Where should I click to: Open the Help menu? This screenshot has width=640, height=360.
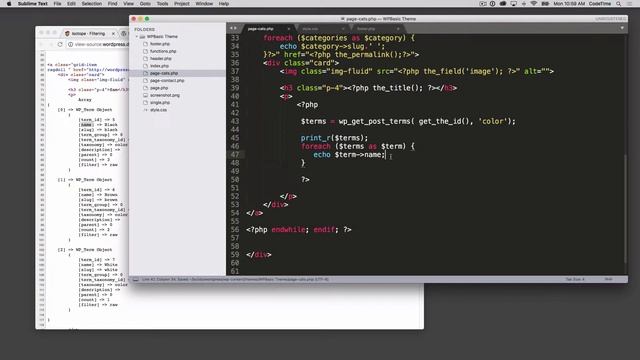tap(224, 4)
